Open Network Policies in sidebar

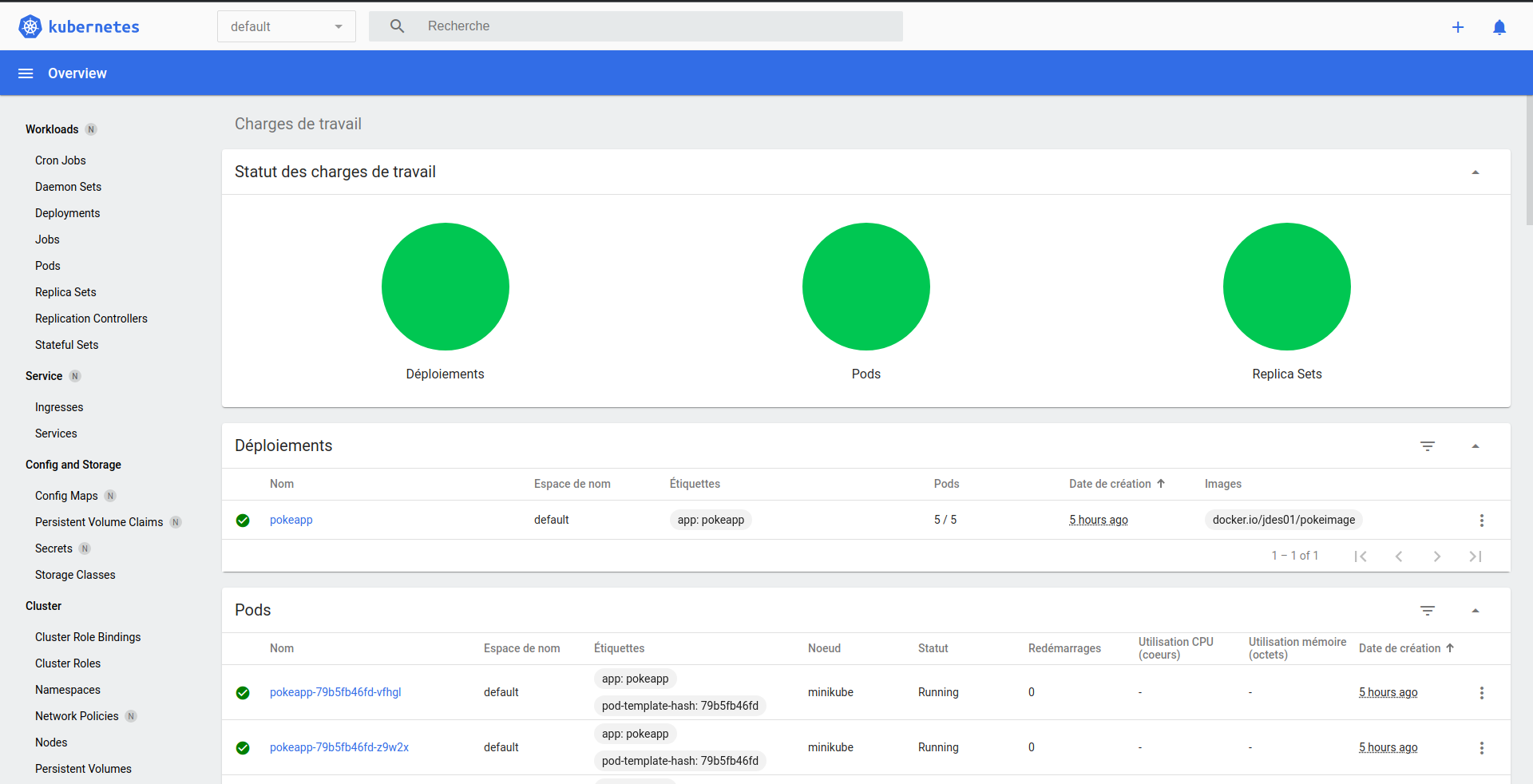coord(77,716)
